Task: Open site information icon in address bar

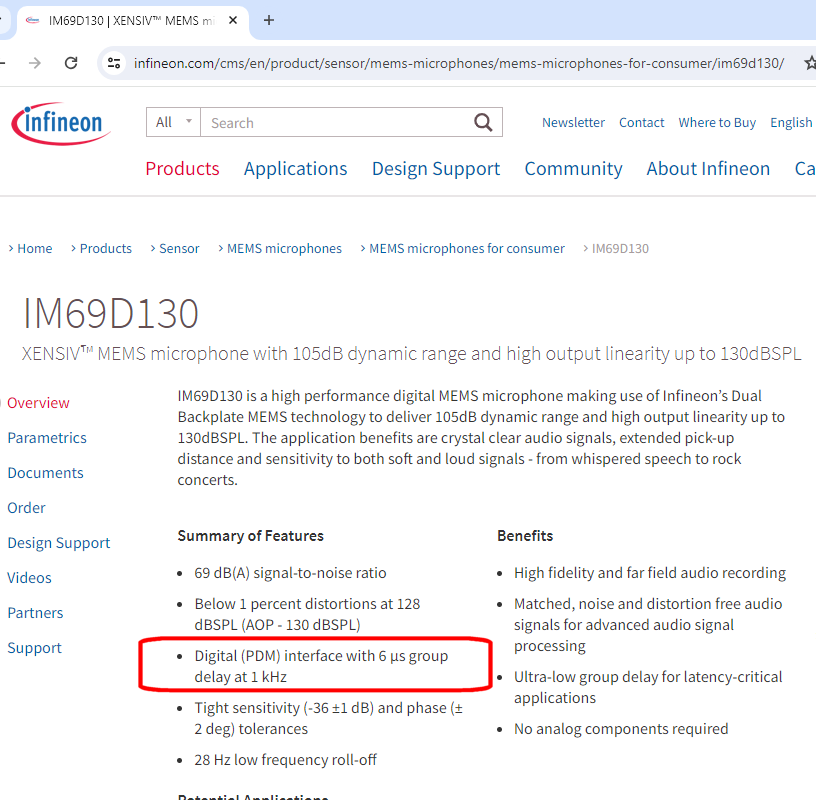Action: pyautogui.click(x=114, y=63)
